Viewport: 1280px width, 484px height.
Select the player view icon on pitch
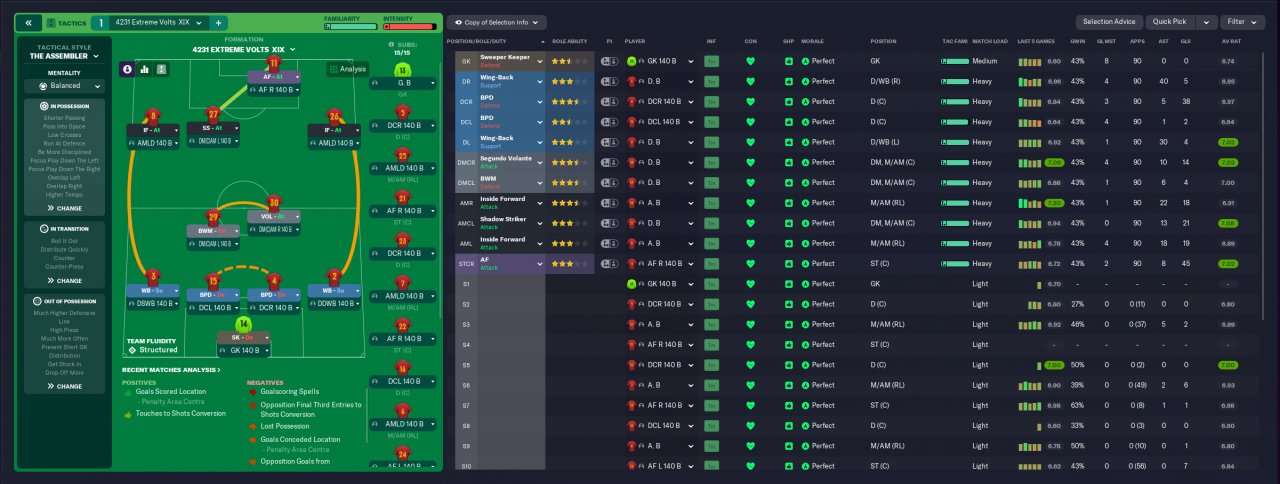coord(127,69)
